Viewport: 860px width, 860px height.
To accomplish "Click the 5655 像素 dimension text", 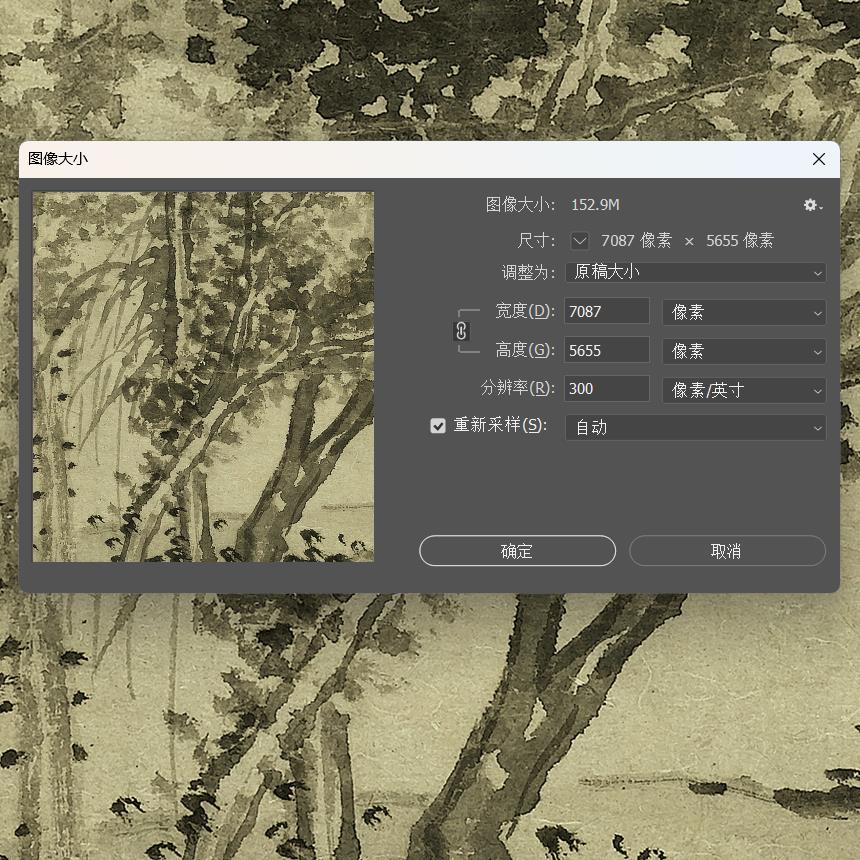I will [740, 240].
